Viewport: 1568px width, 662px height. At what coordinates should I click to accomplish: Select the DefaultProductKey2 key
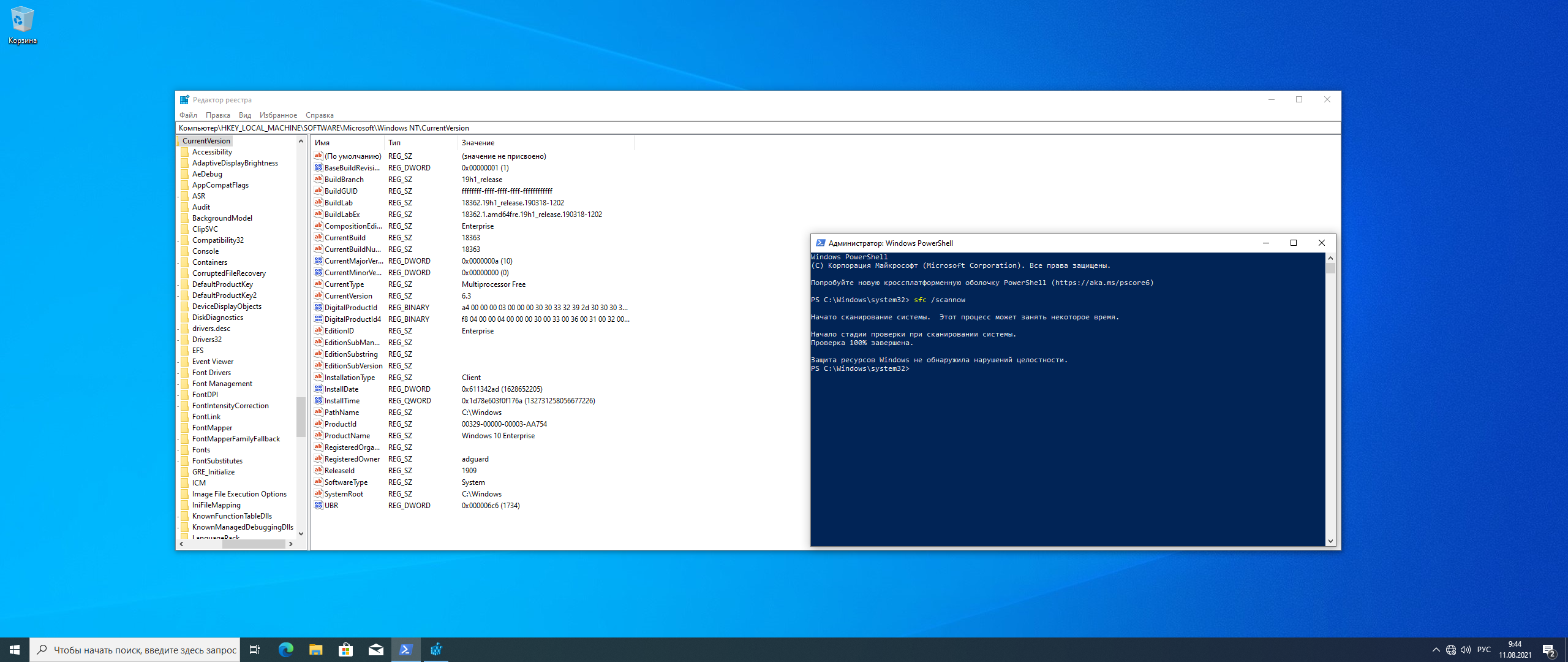[224, 295]
